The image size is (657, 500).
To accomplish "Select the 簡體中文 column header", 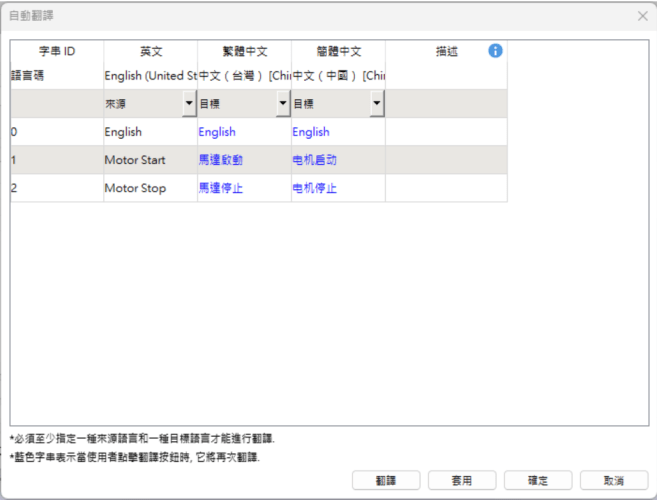I will coord(338,51).
